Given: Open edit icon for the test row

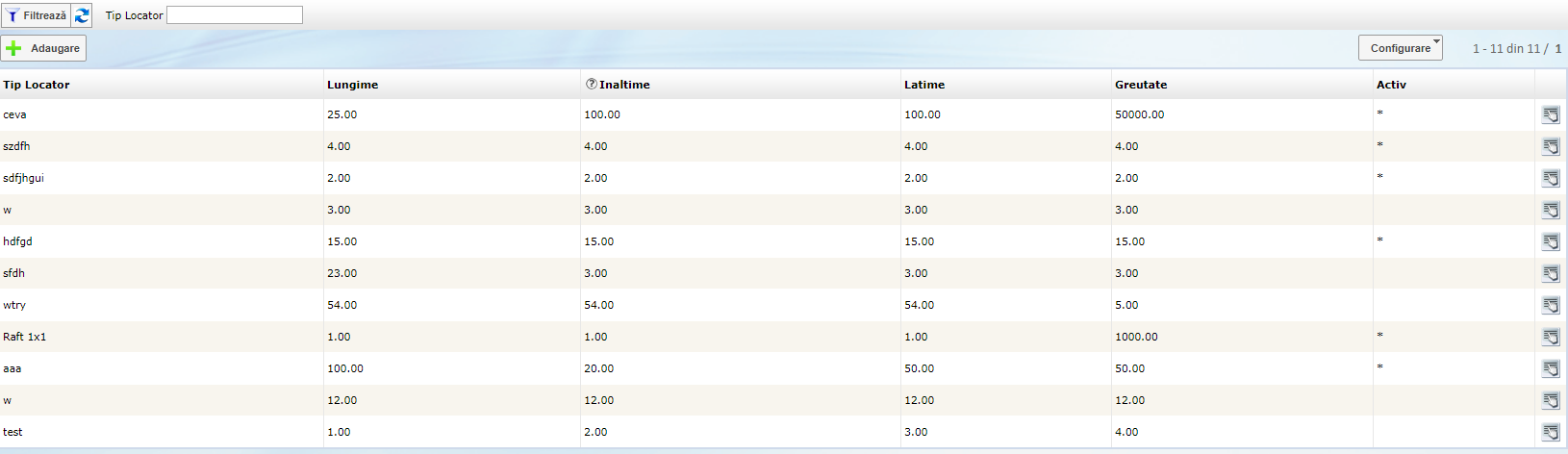Looking at the screenshot, I should (x=1551, y=433).
